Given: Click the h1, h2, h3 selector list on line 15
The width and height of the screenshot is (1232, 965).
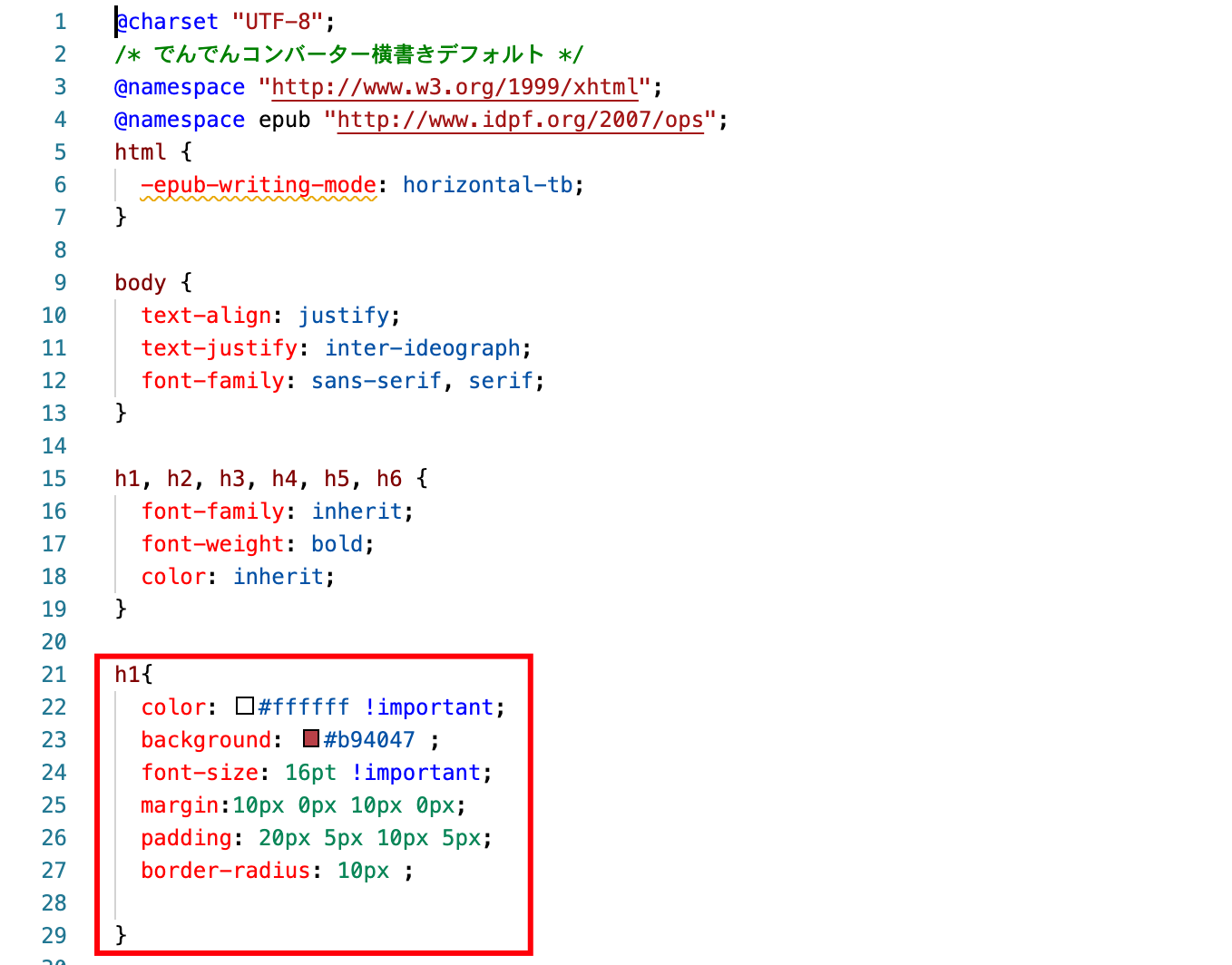Looking at the screenshot, I should coord(258,479).
